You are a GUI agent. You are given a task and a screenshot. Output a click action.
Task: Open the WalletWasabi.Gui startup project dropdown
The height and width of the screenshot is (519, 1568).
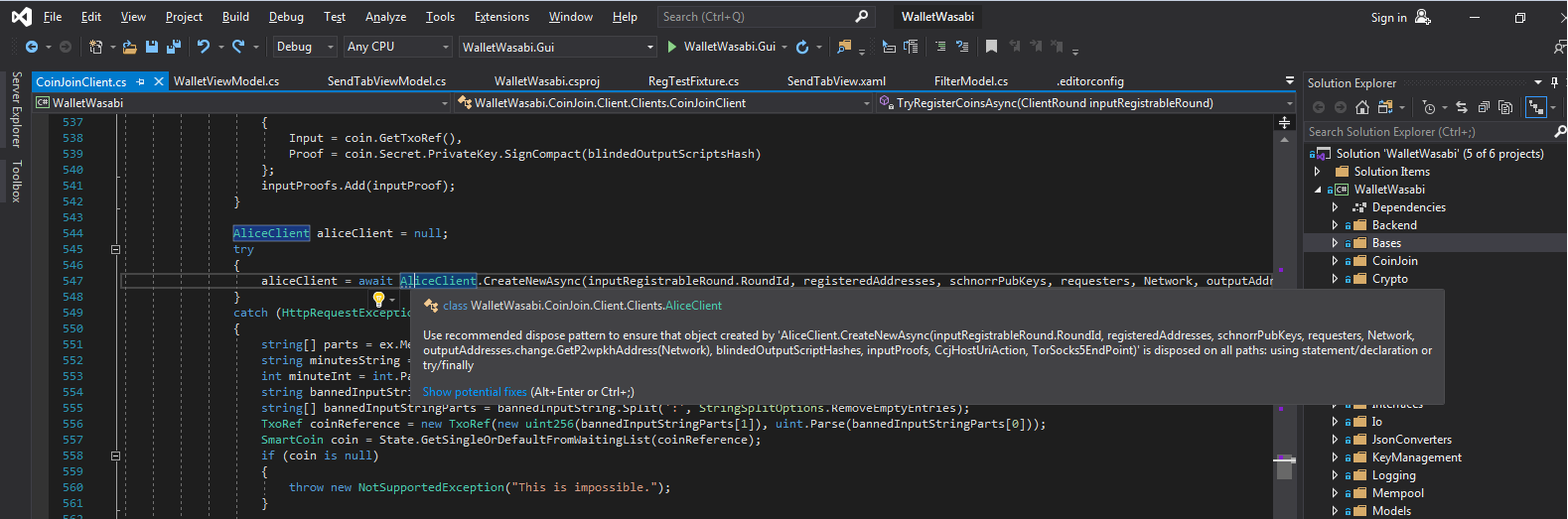(558, 47)
